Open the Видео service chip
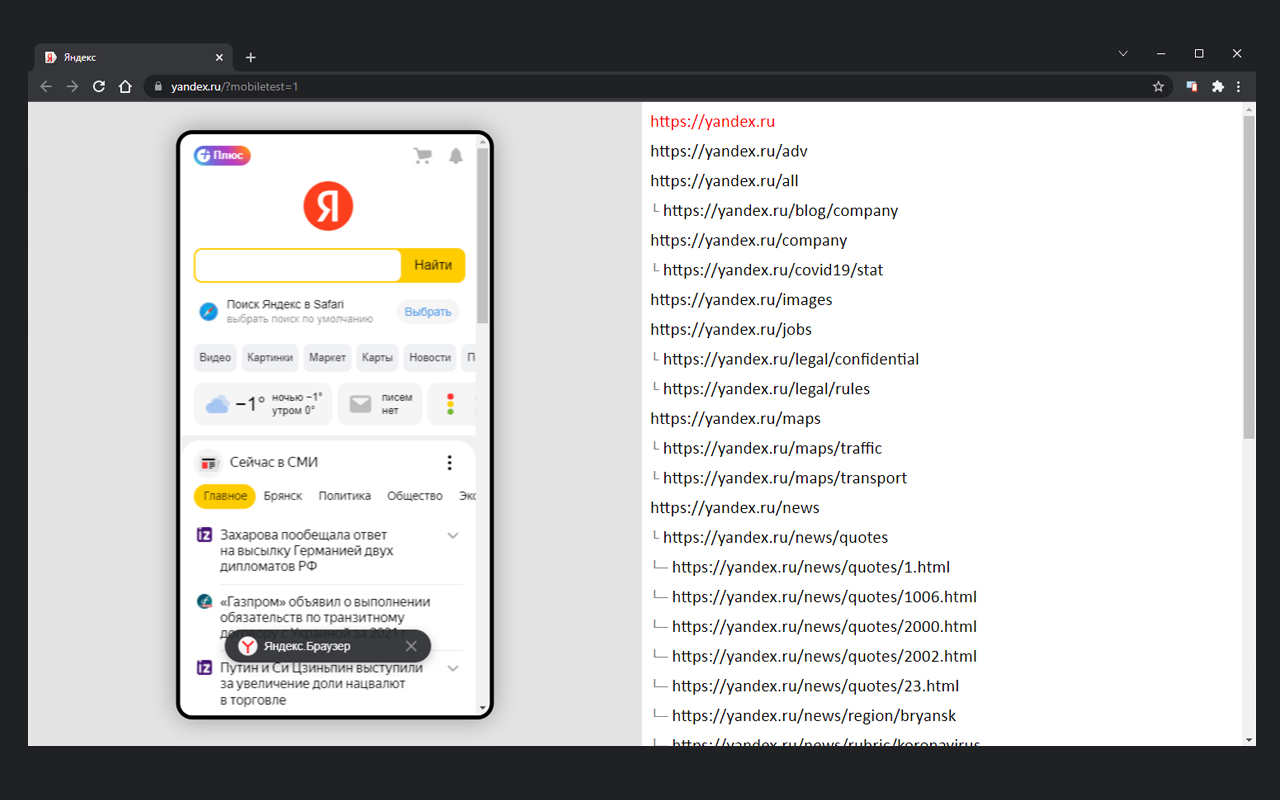 [x=215, y=357]
